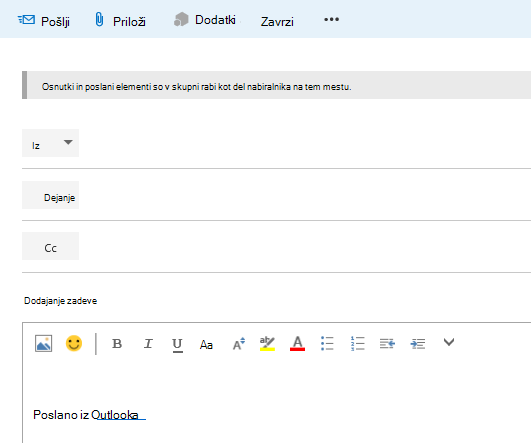The height and width of the screenshot is (443, 531).
Task: Toggle the numbered list
Action: pos(358,343)
